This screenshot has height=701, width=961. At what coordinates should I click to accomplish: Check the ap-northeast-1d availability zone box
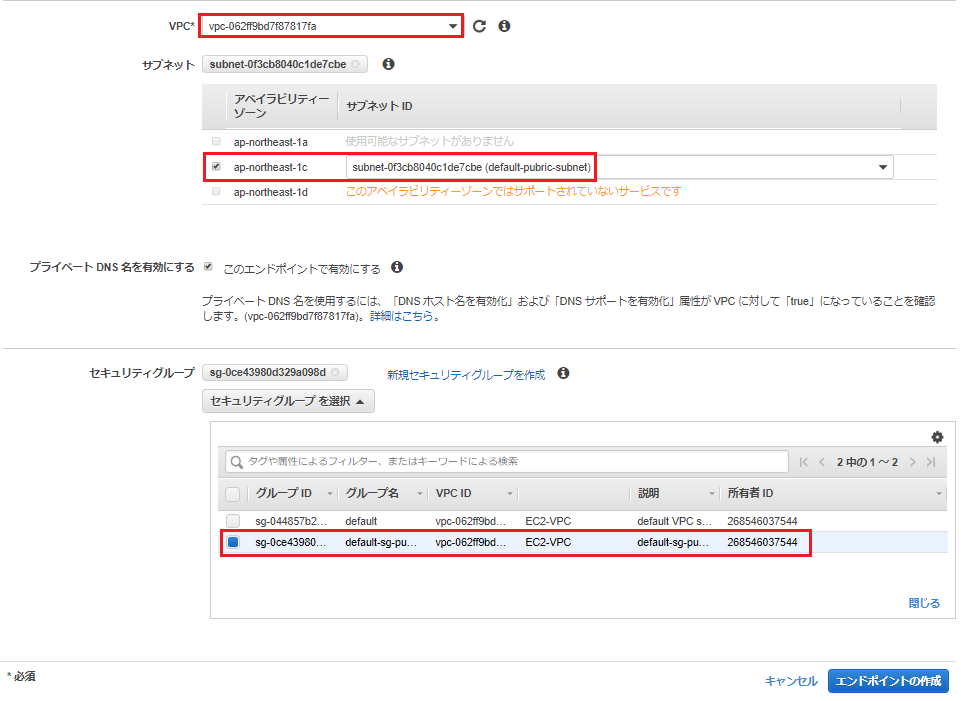216,192
